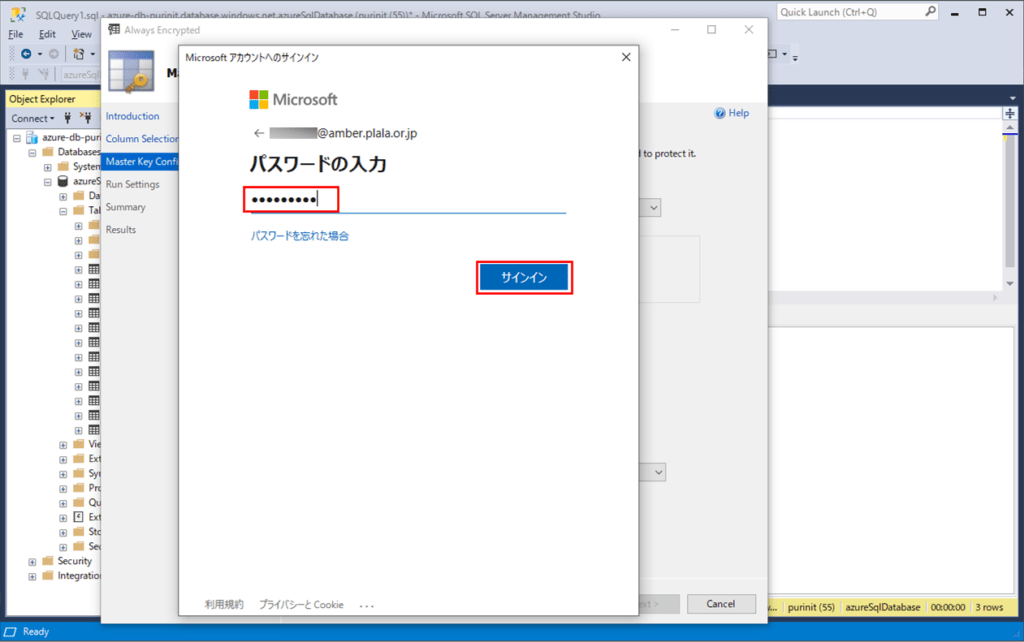
Task: Open the View menu in SSMS
Action: pos(81,34)
